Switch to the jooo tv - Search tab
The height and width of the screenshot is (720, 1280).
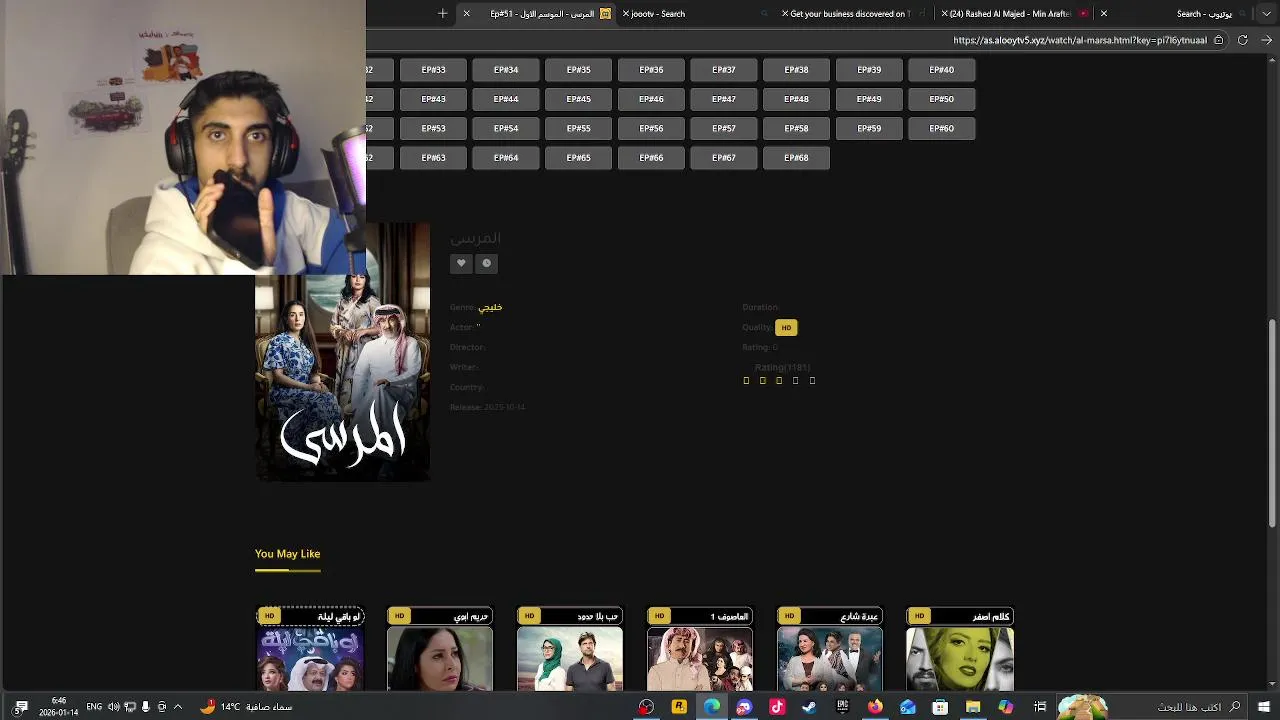pos(697,13)
